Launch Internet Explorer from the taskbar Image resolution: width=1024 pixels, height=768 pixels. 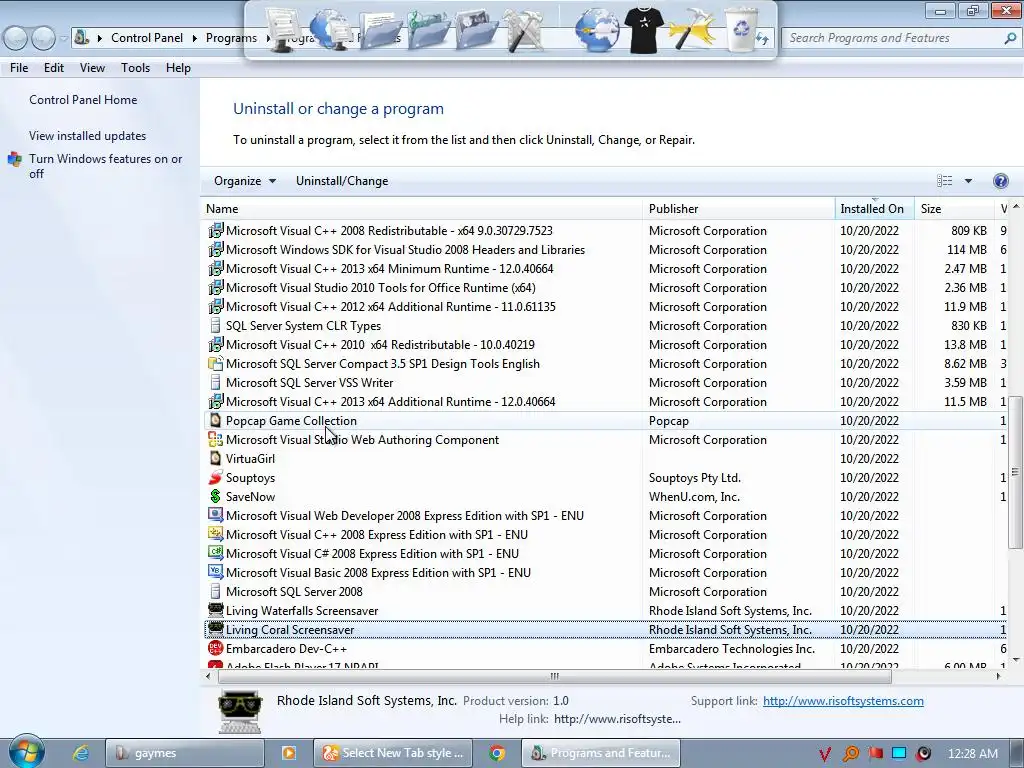click(80, 753)
